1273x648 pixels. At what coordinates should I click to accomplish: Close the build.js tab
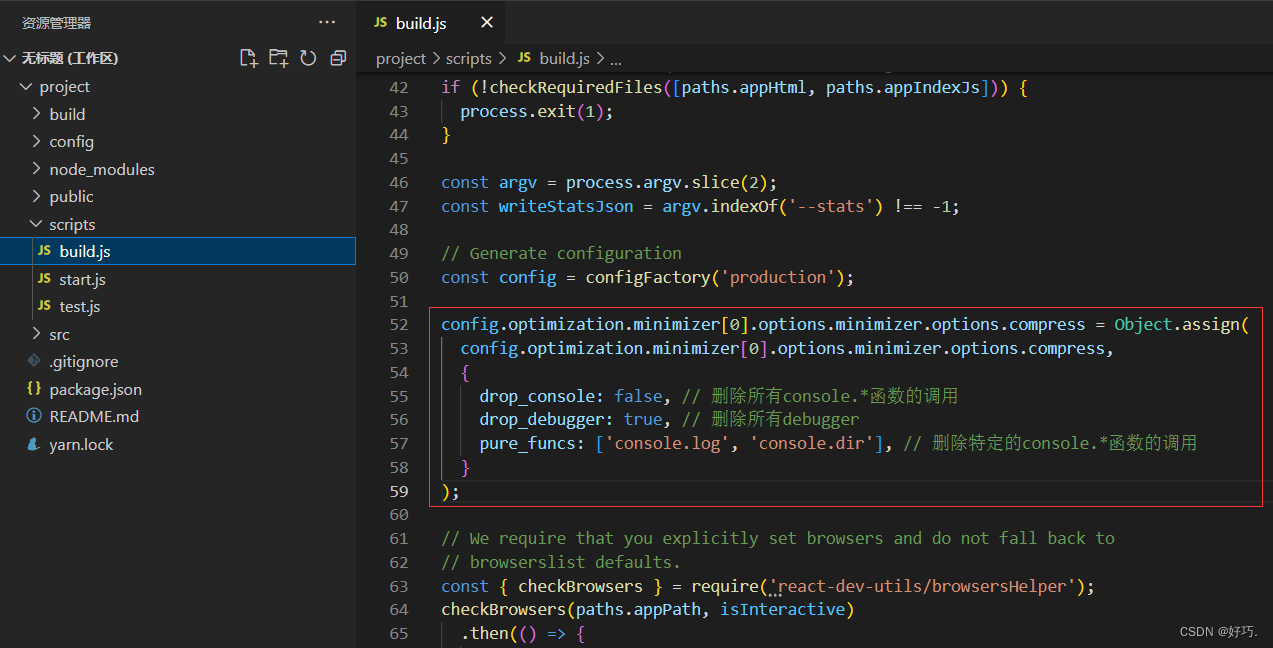(x=486, y=22)
